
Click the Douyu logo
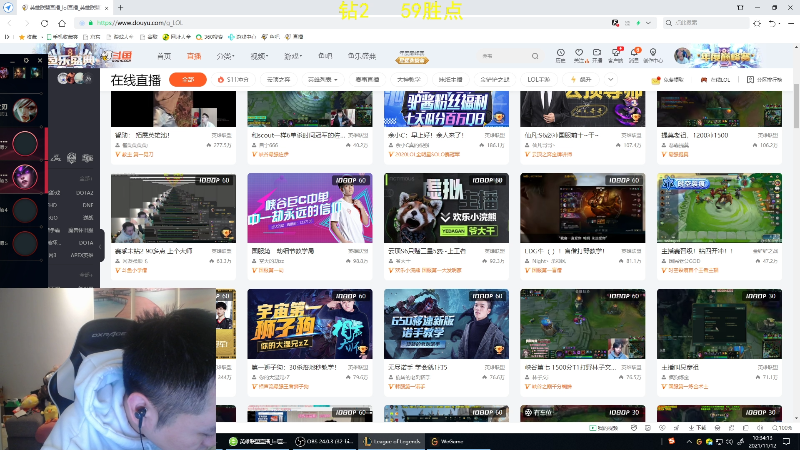[x=117, y=56]
